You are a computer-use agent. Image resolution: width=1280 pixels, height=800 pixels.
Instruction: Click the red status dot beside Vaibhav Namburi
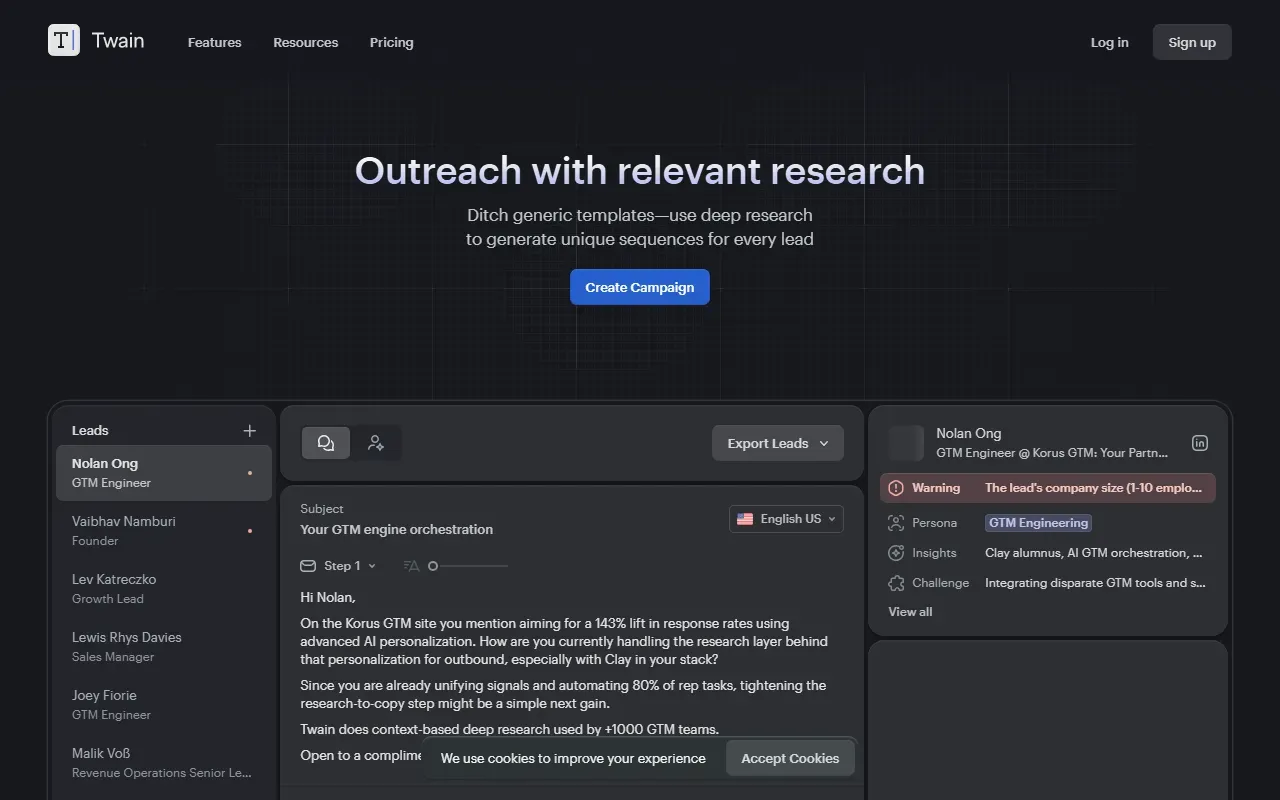click(250, 531)
